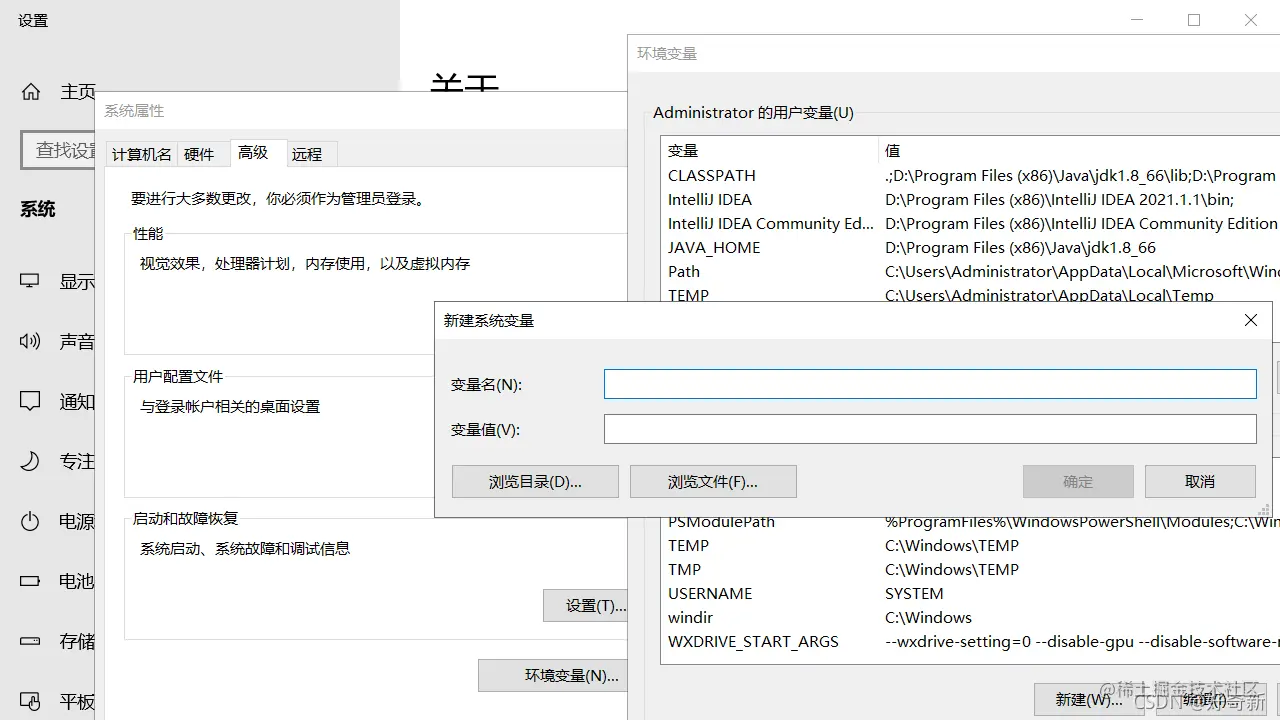Click the search box 查找设置 in Settings
The image size is (1280, 720).
(x=59, y=150)
